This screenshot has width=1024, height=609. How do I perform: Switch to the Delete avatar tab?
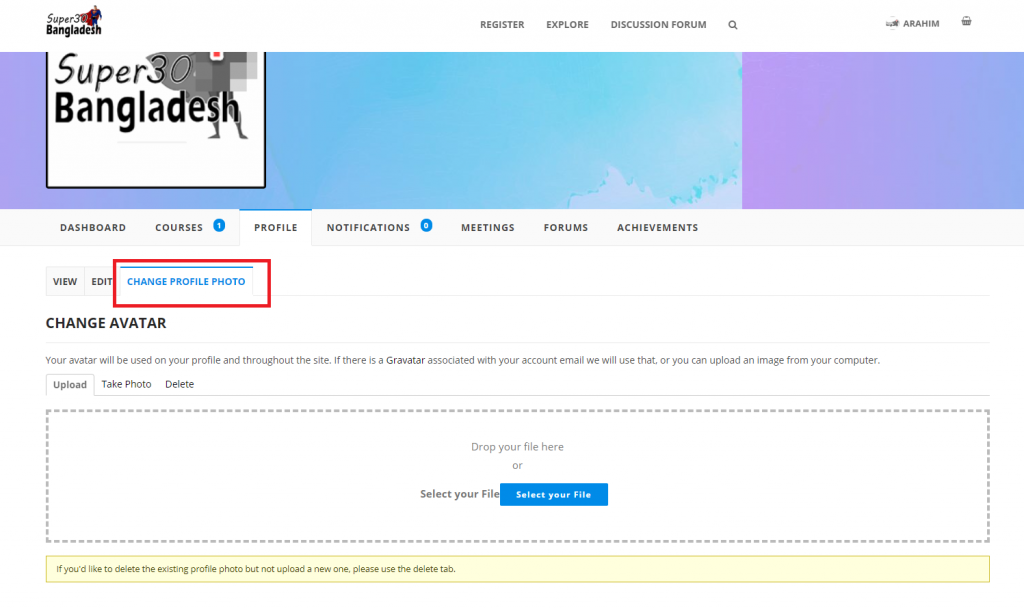(180, 384)
